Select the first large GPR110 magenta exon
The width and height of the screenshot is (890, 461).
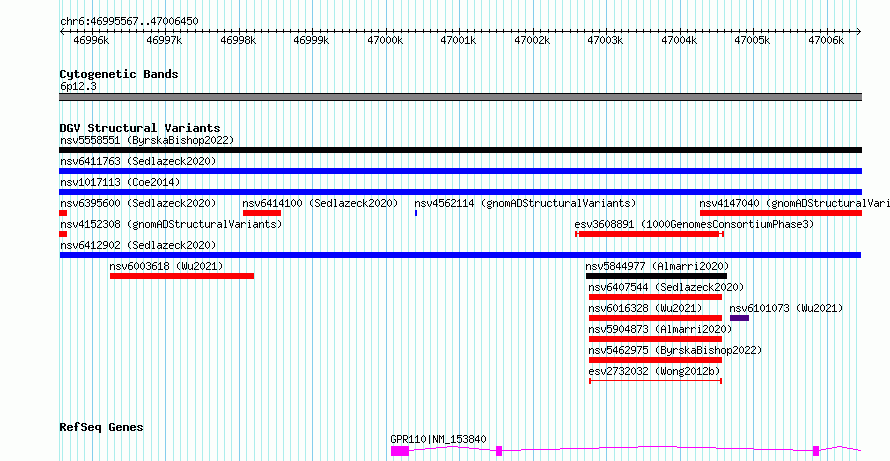pyautogui.click(x=400, y=451)
